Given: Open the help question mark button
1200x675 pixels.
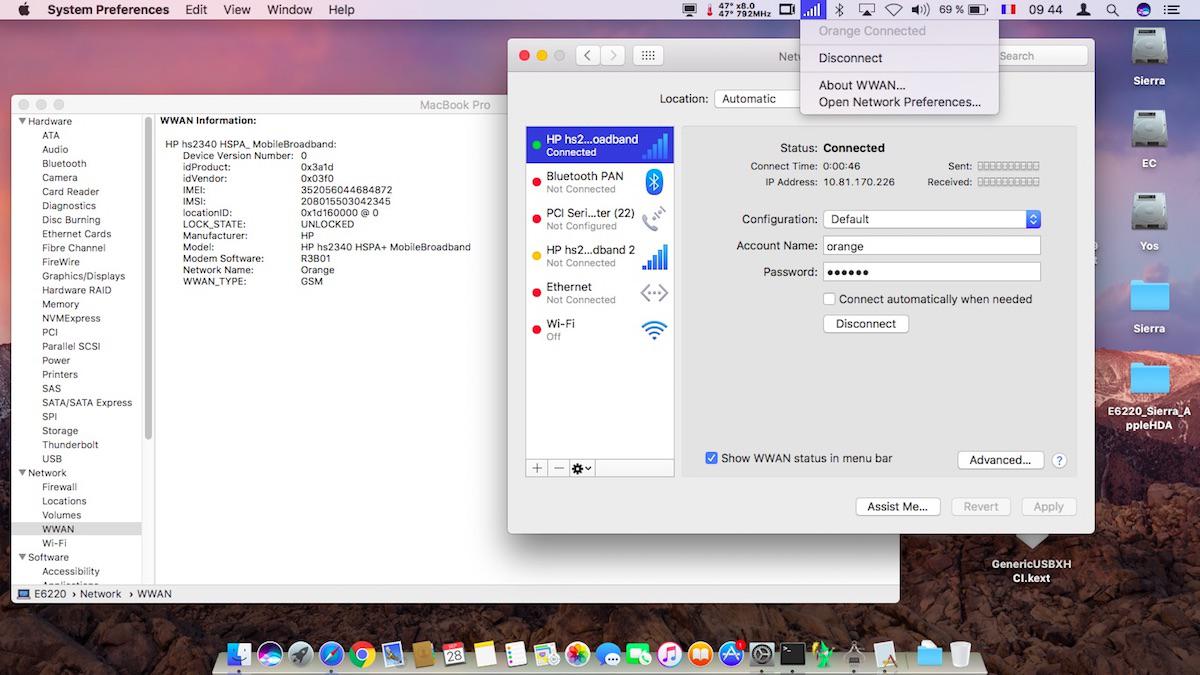Looking at the screenshot, I should 1059,461.
